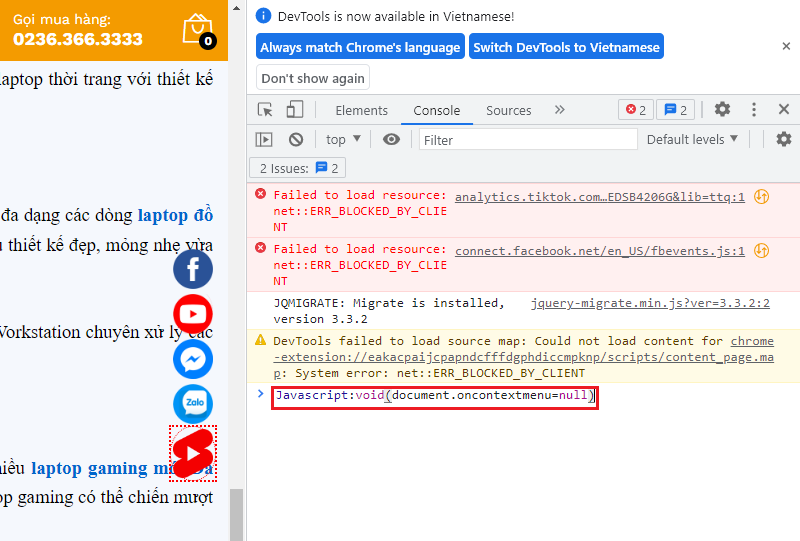Show the console sidebar panel
Screen dimensions: 800x541
tap(264, 139)
